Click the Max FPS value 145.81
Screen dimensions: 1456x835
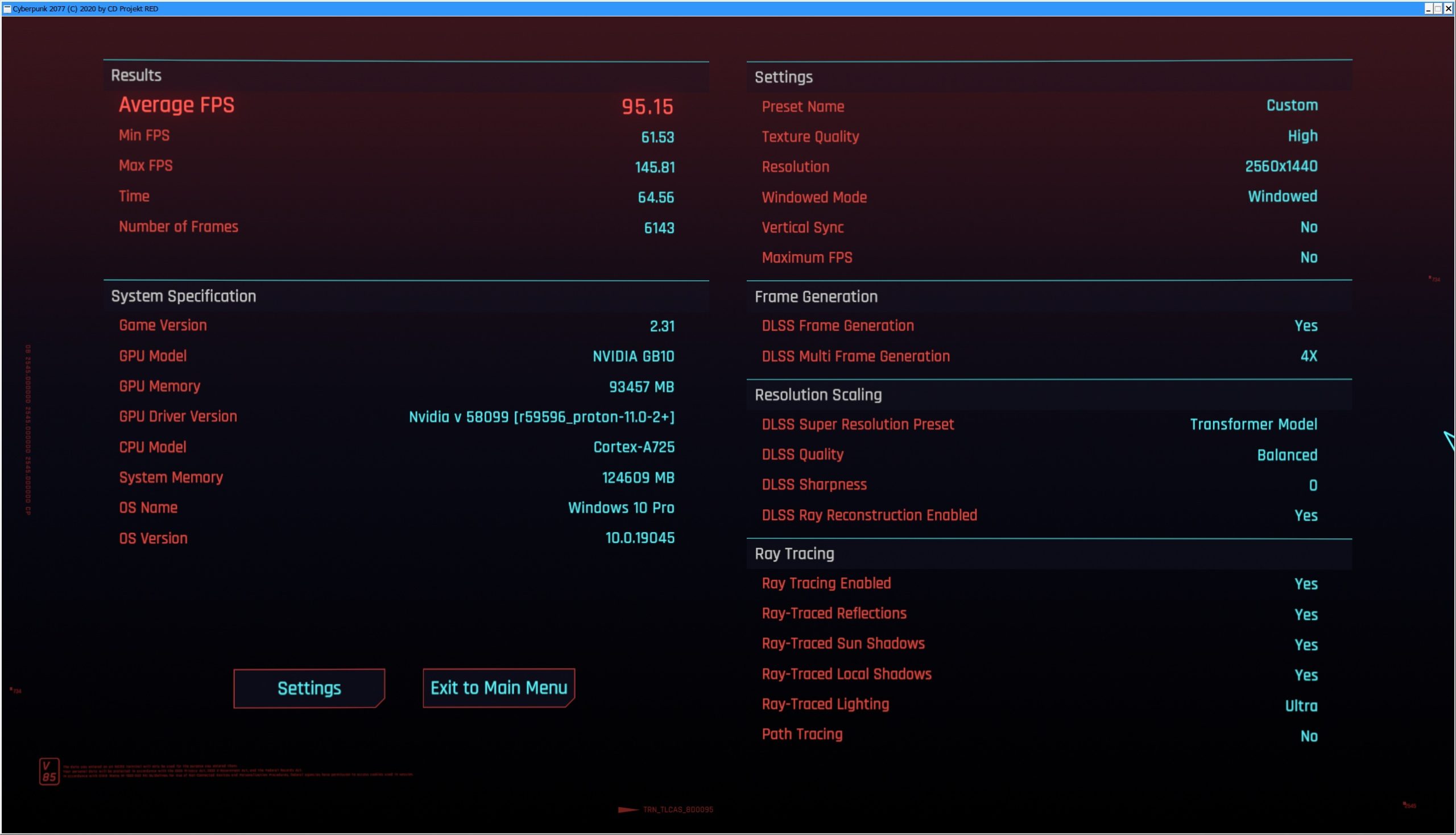655,168
